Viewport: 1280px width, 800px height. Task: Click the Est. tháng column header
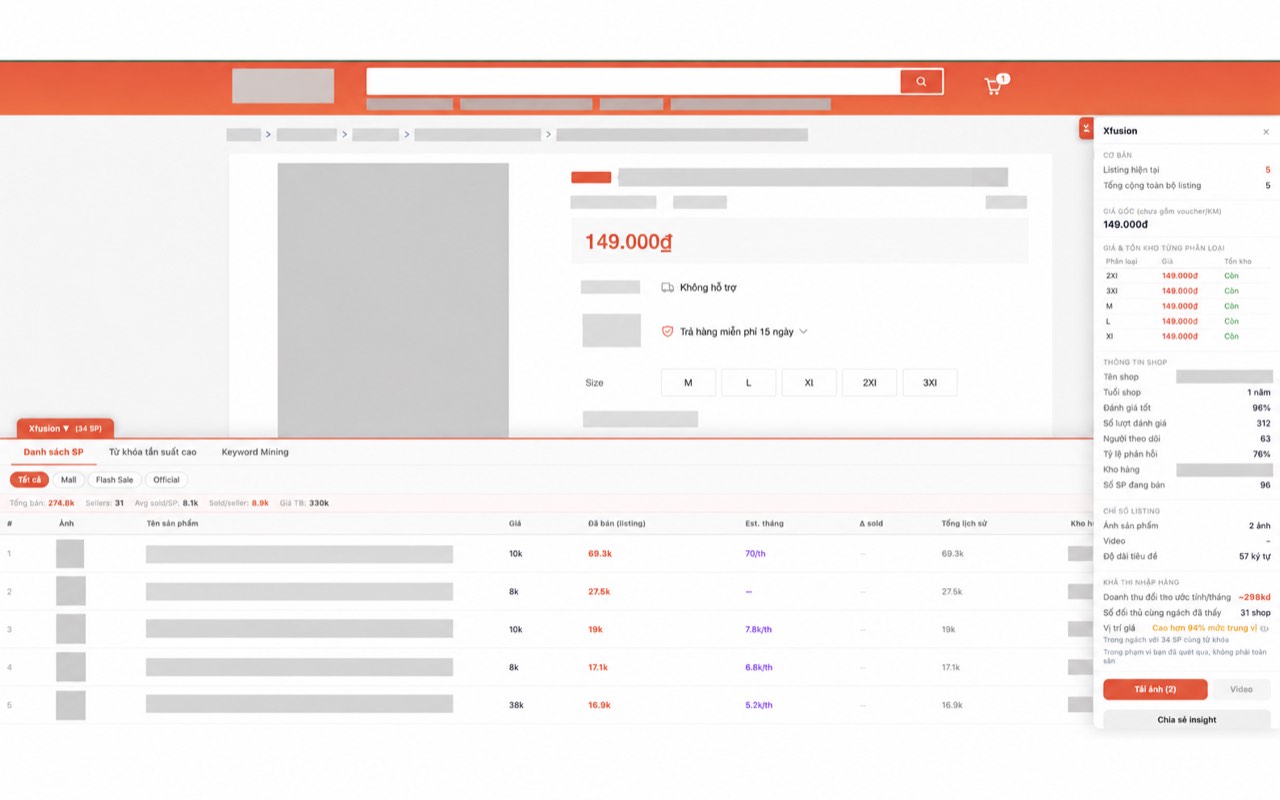[765, 523]
